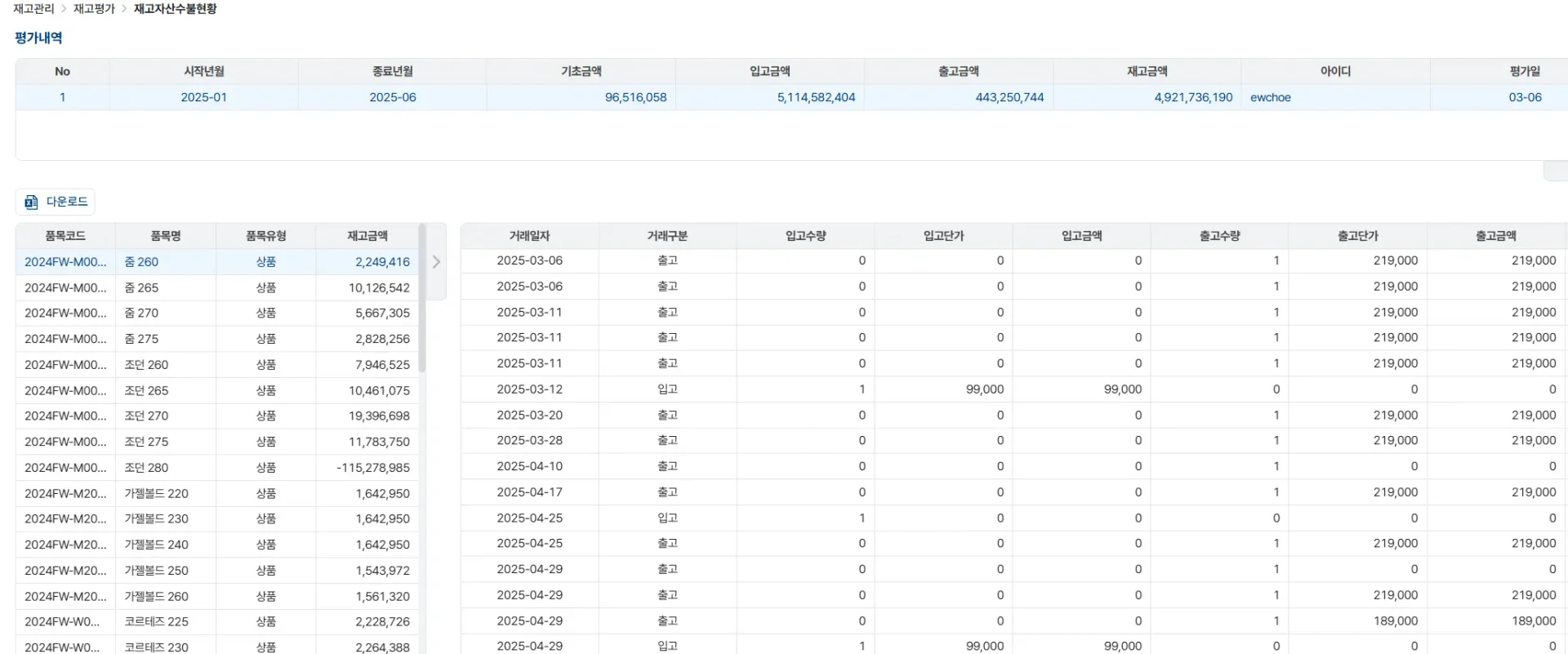1568x654 pixels.
Task: Click the 평가일 column header
Action: click(1524, 72)
